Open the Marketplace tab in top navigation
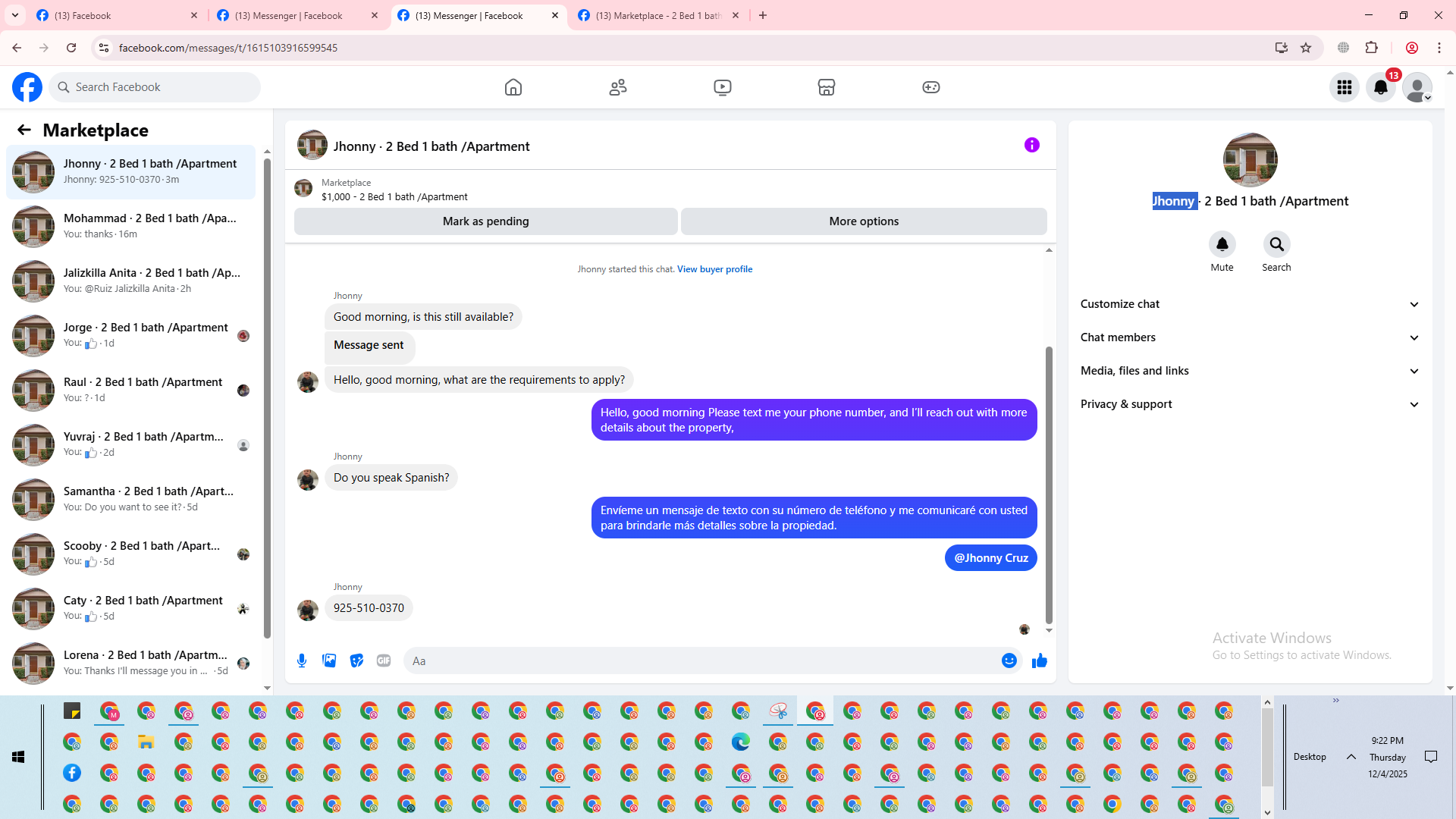 pos(826,87)
